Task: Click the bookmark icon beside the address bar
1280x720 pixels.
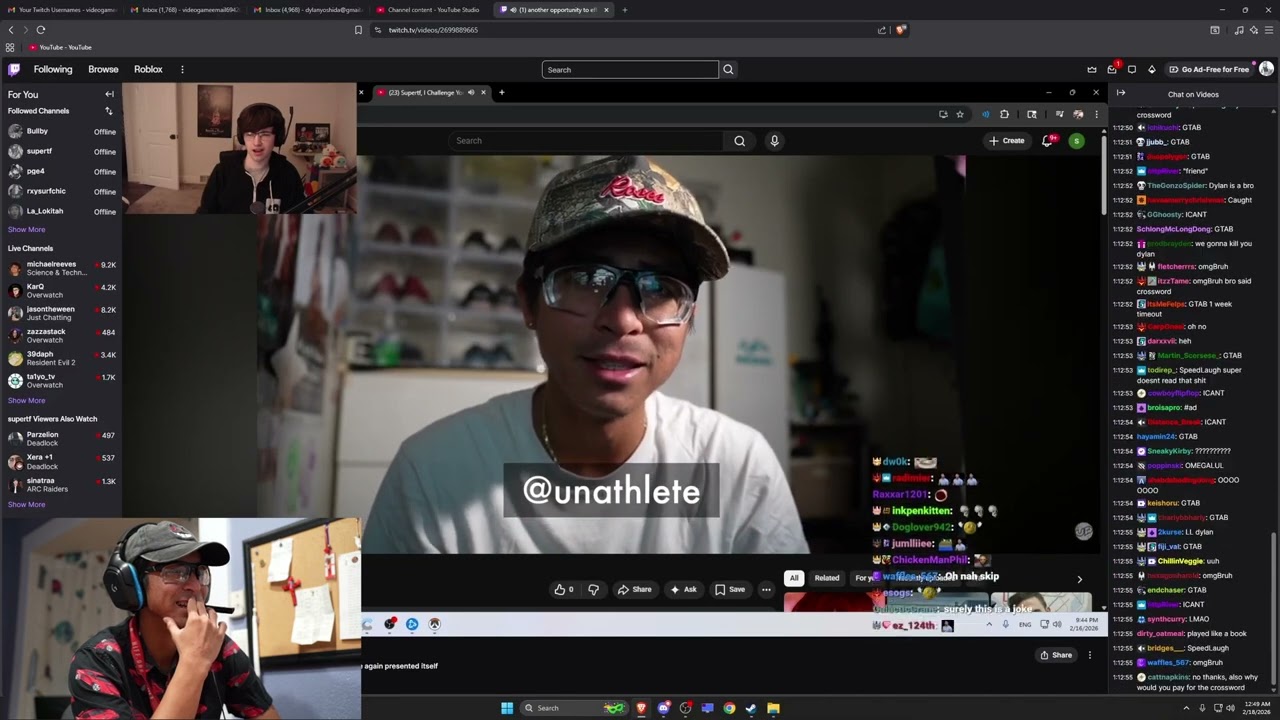Action: [x=358, y=30]
